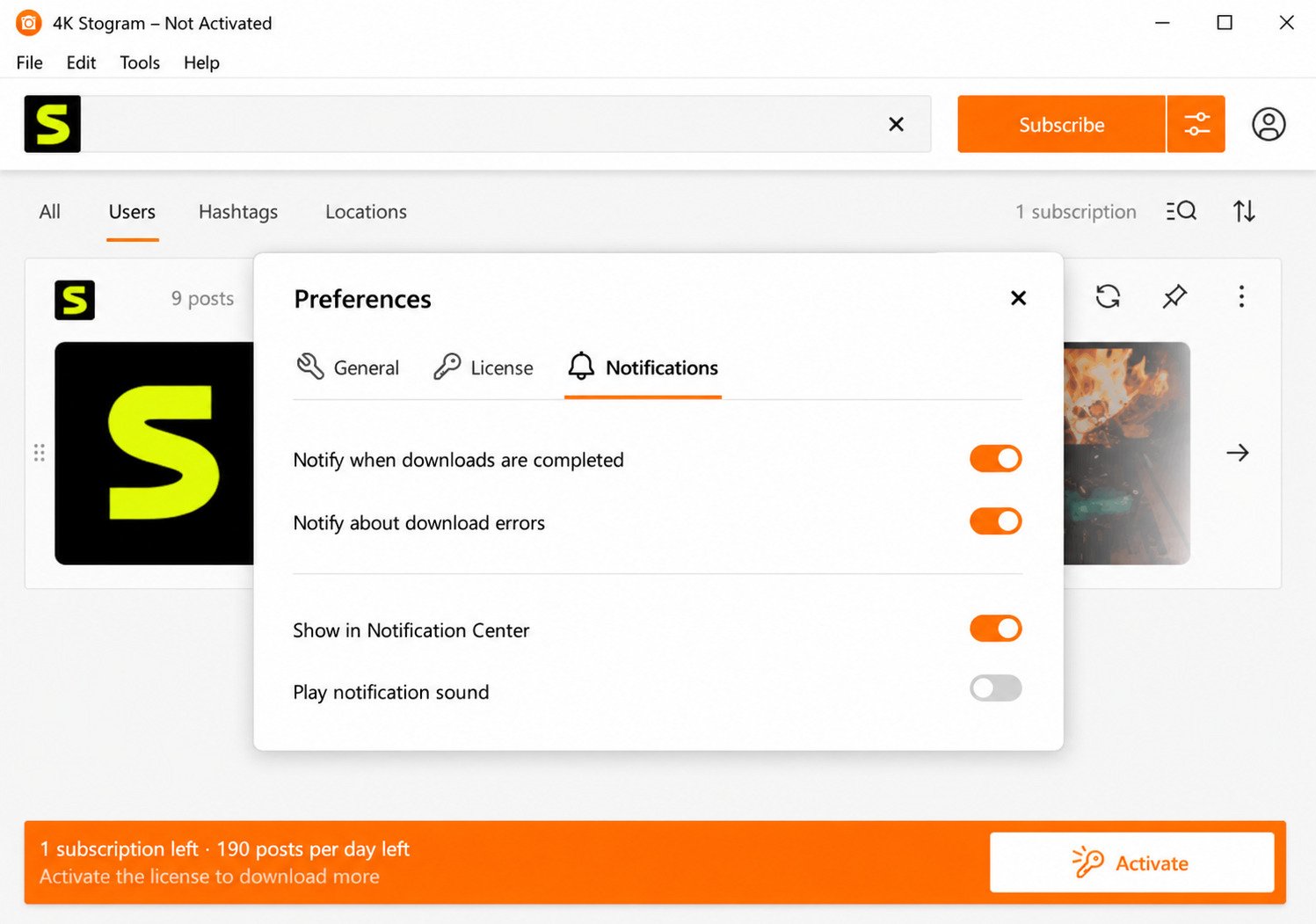The width and height of the screenshot is (1316, 924).
Task: Click the search subscriptions icon
Action: point(1181,211)
